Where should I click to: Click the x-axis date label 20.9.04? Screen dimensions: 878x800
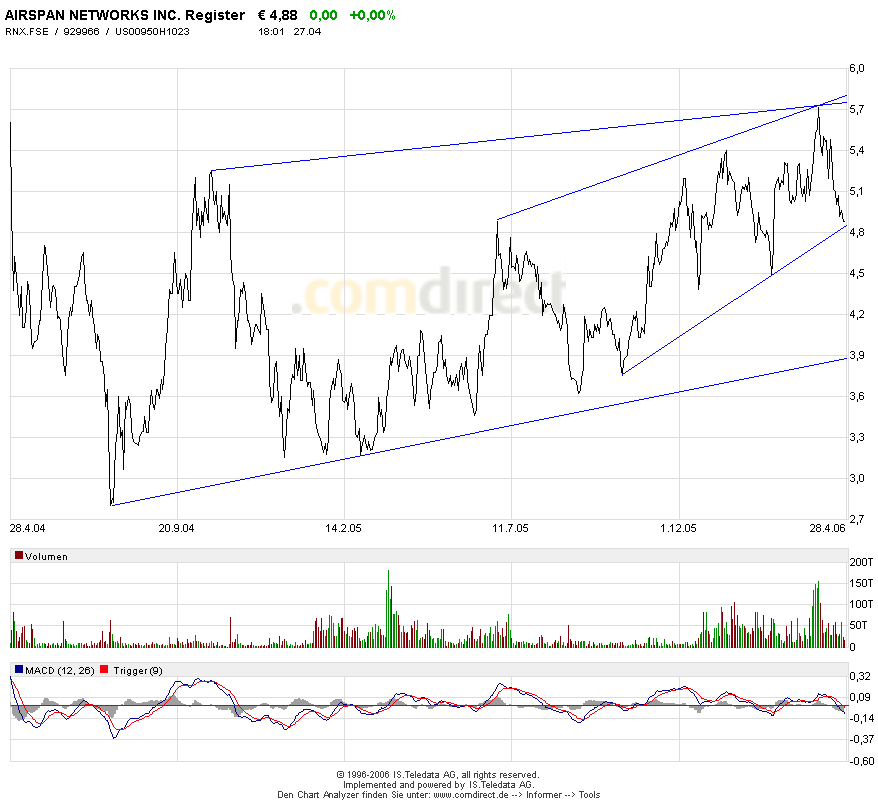click(176, 528)
